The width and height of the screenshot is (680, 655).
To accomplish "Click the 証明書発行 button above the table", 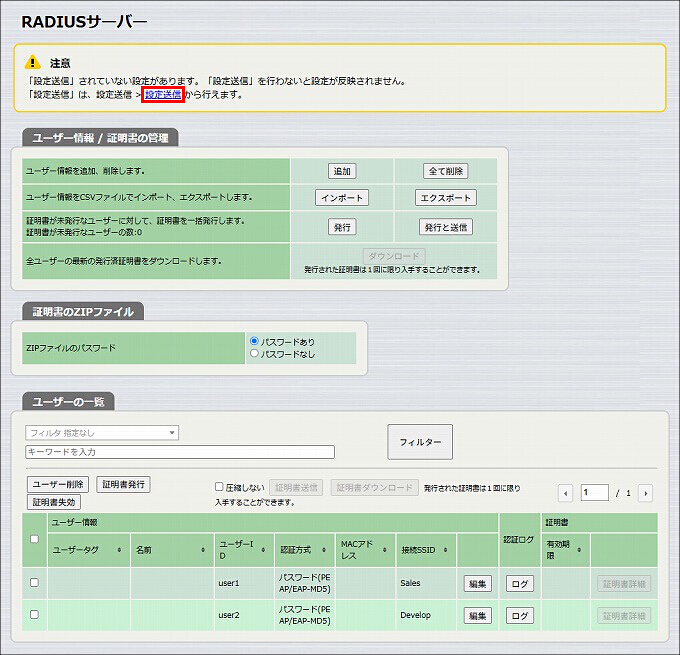I will [123, 484].
